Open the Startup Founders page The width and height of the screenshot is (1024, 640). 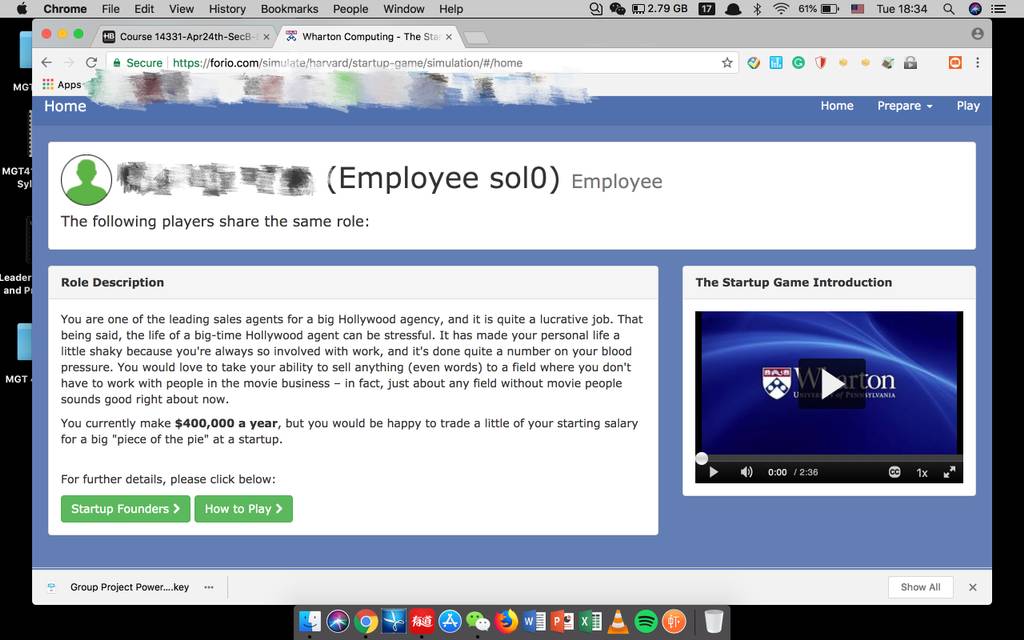[125, 509]
